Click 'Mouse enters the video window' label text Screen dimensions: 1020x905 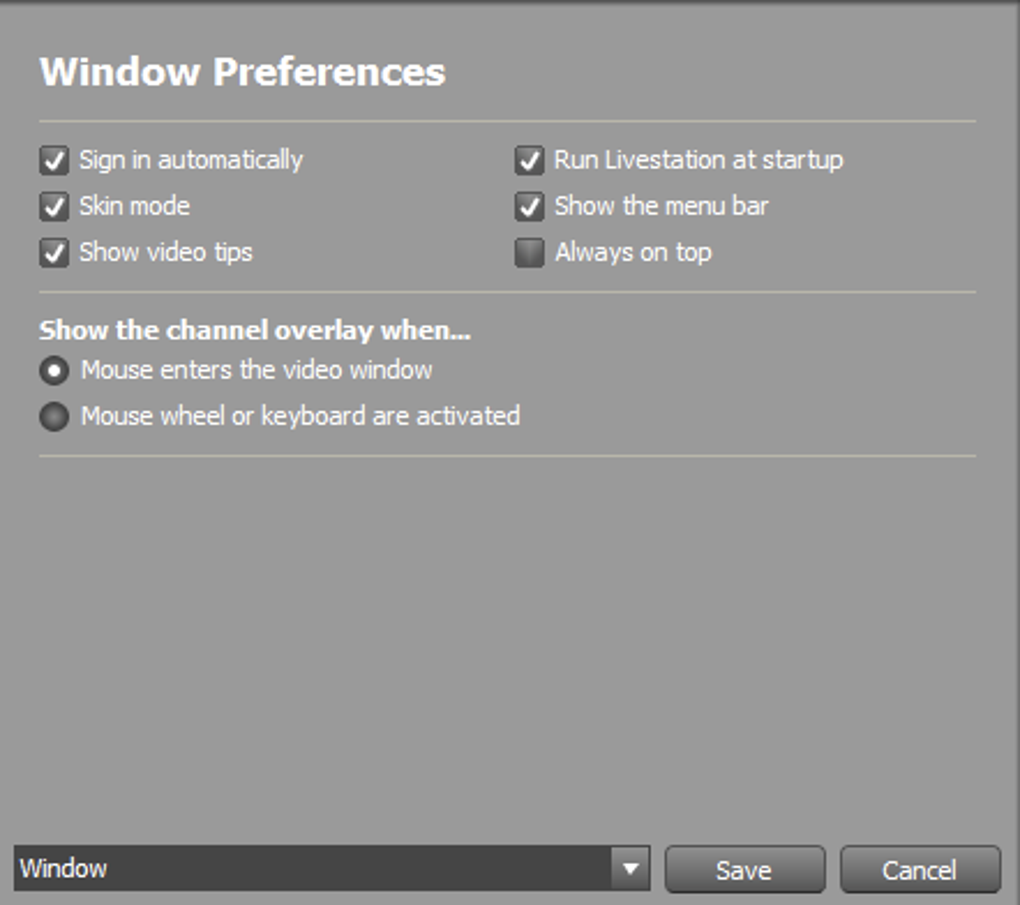tap(256, 370)
